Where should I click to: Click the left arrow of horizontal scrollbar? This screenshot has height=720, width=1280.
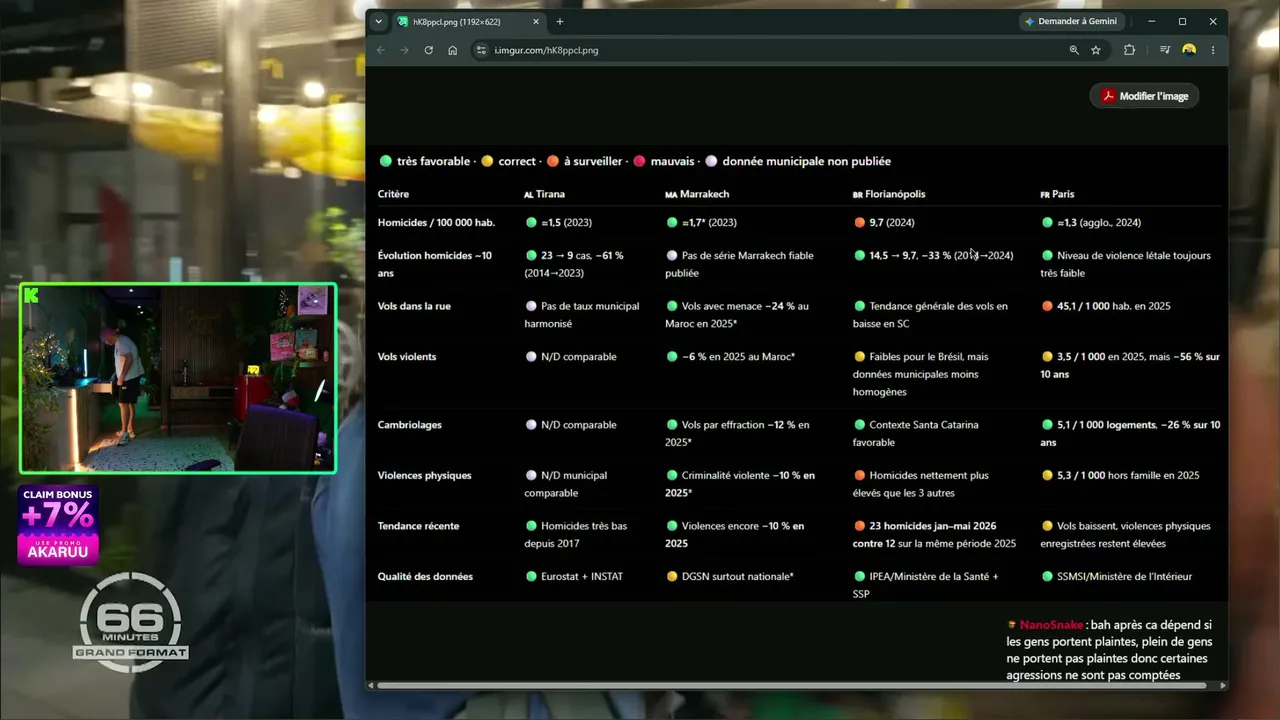[372, 686]
